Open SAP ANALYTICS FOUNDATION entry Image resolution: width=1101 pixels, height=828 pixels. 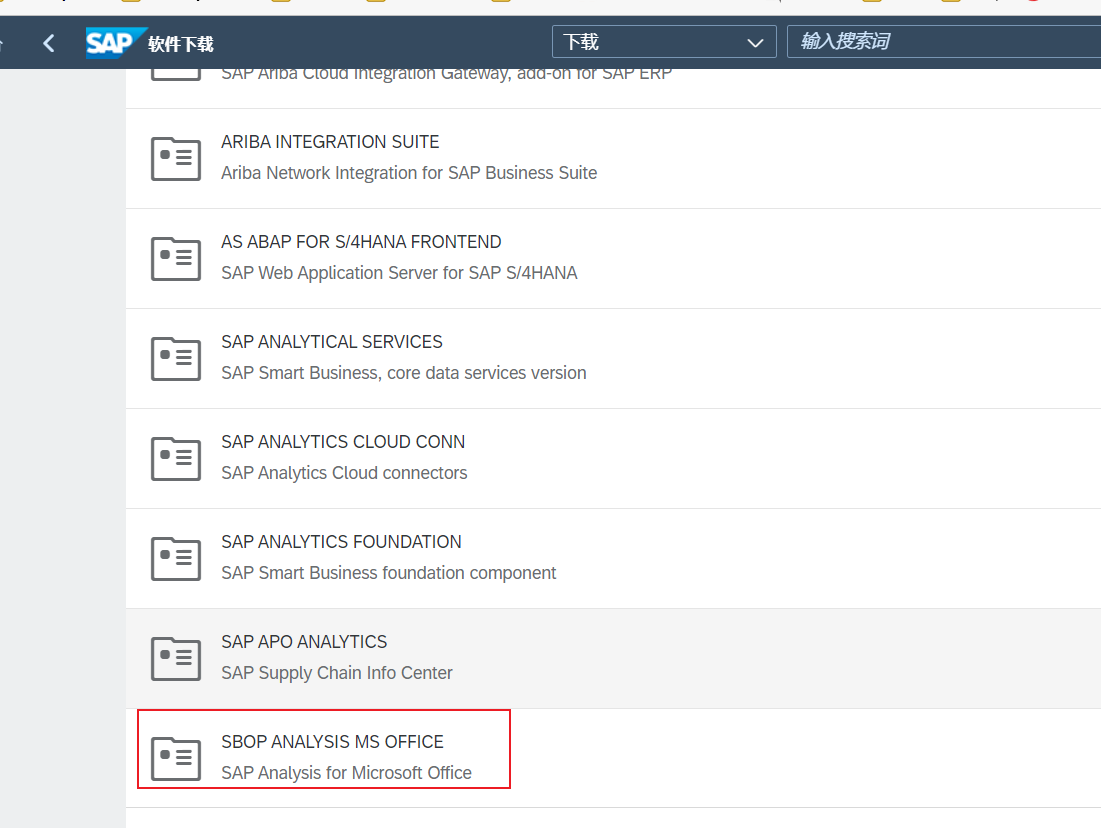341,542
